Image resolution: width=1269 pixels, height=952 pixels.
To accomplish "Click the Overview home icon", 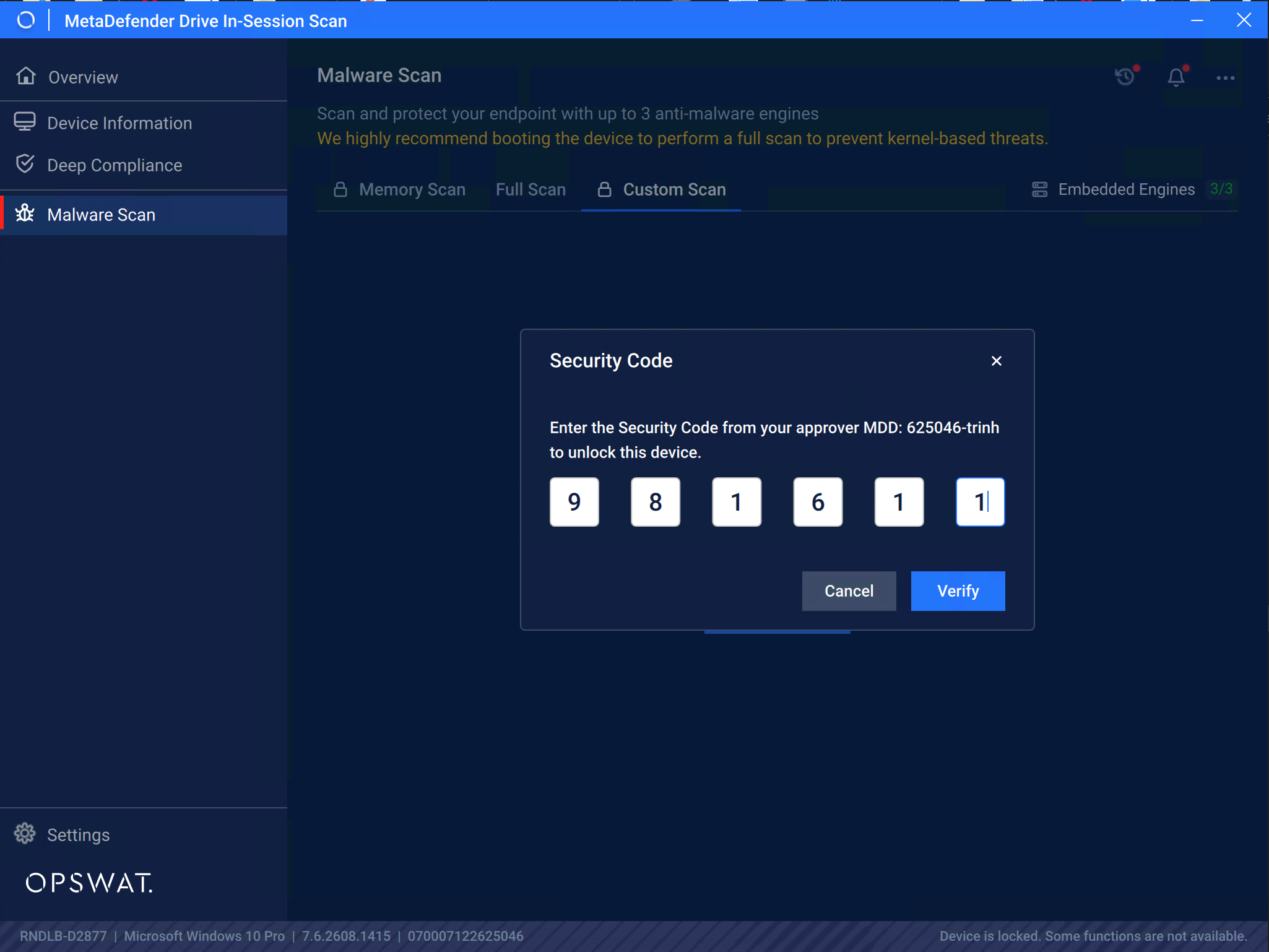I will click(26, 76).
